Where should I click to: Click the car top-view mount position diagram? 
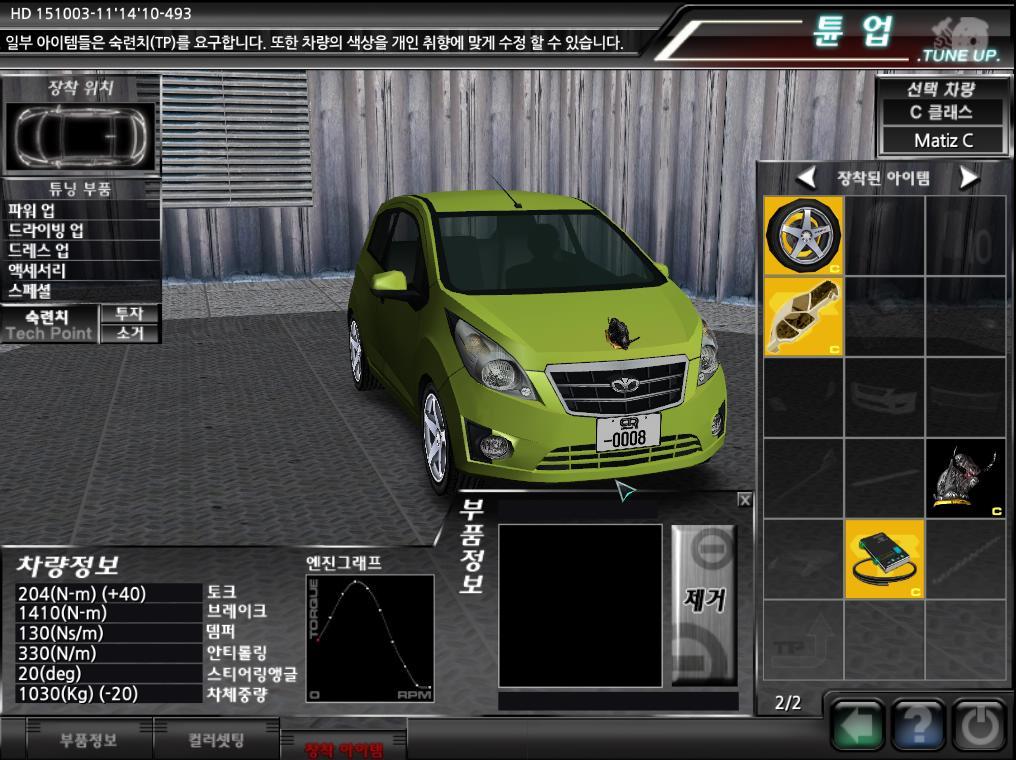[x=80, y=137]
